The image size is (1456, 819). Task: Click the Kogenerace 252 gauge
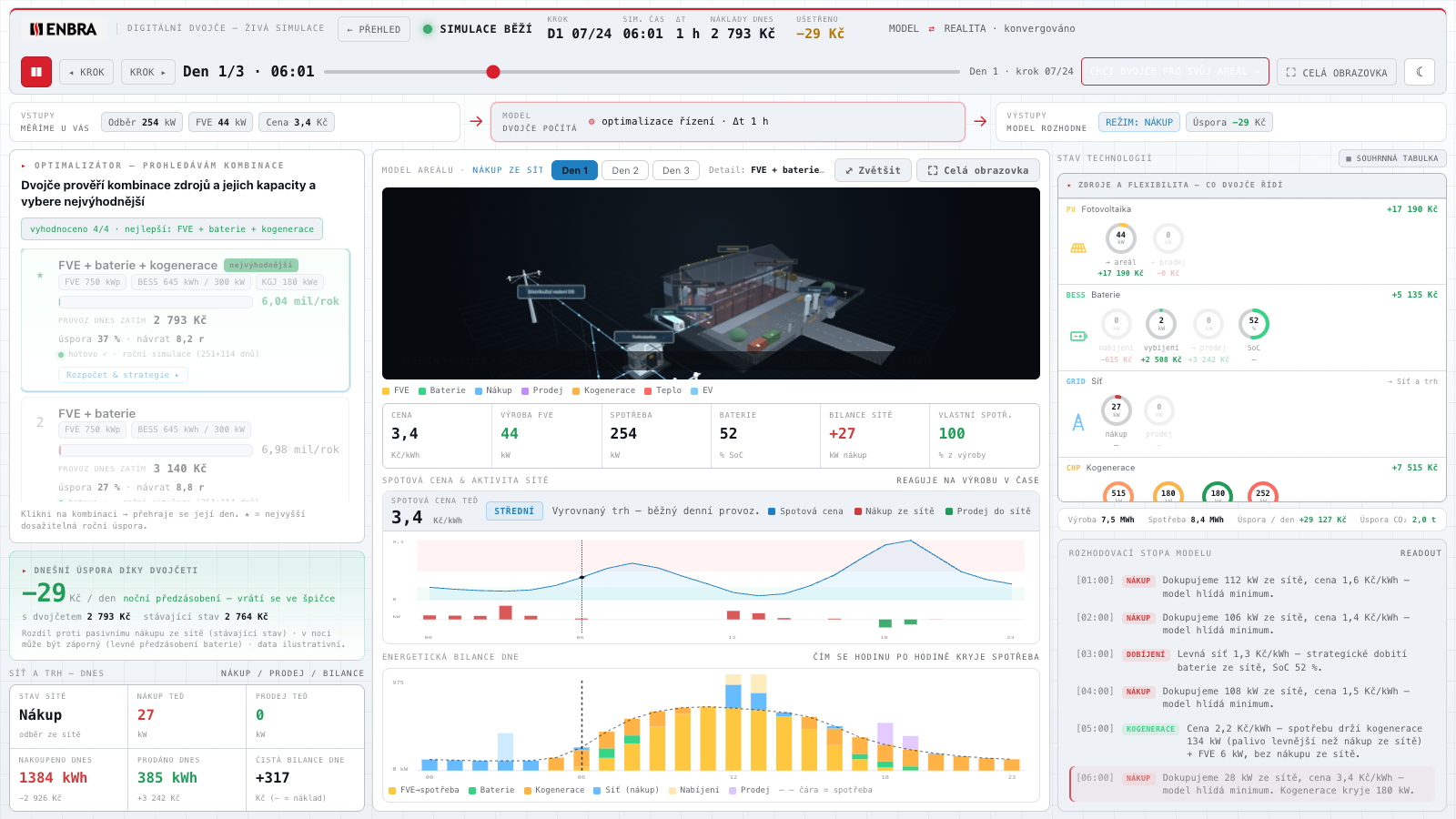tap(1263, 491)
